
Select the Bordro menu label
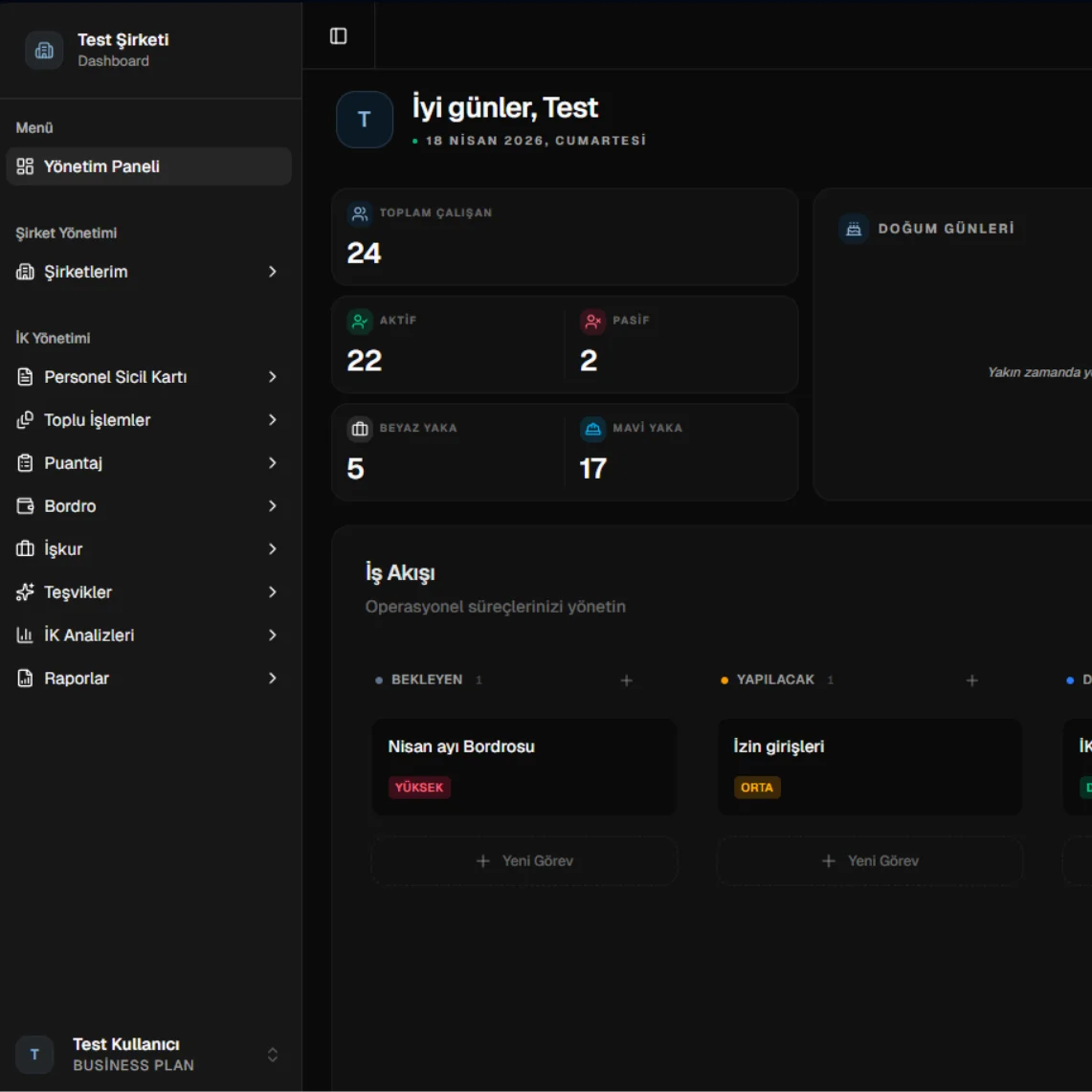(70, 506)
